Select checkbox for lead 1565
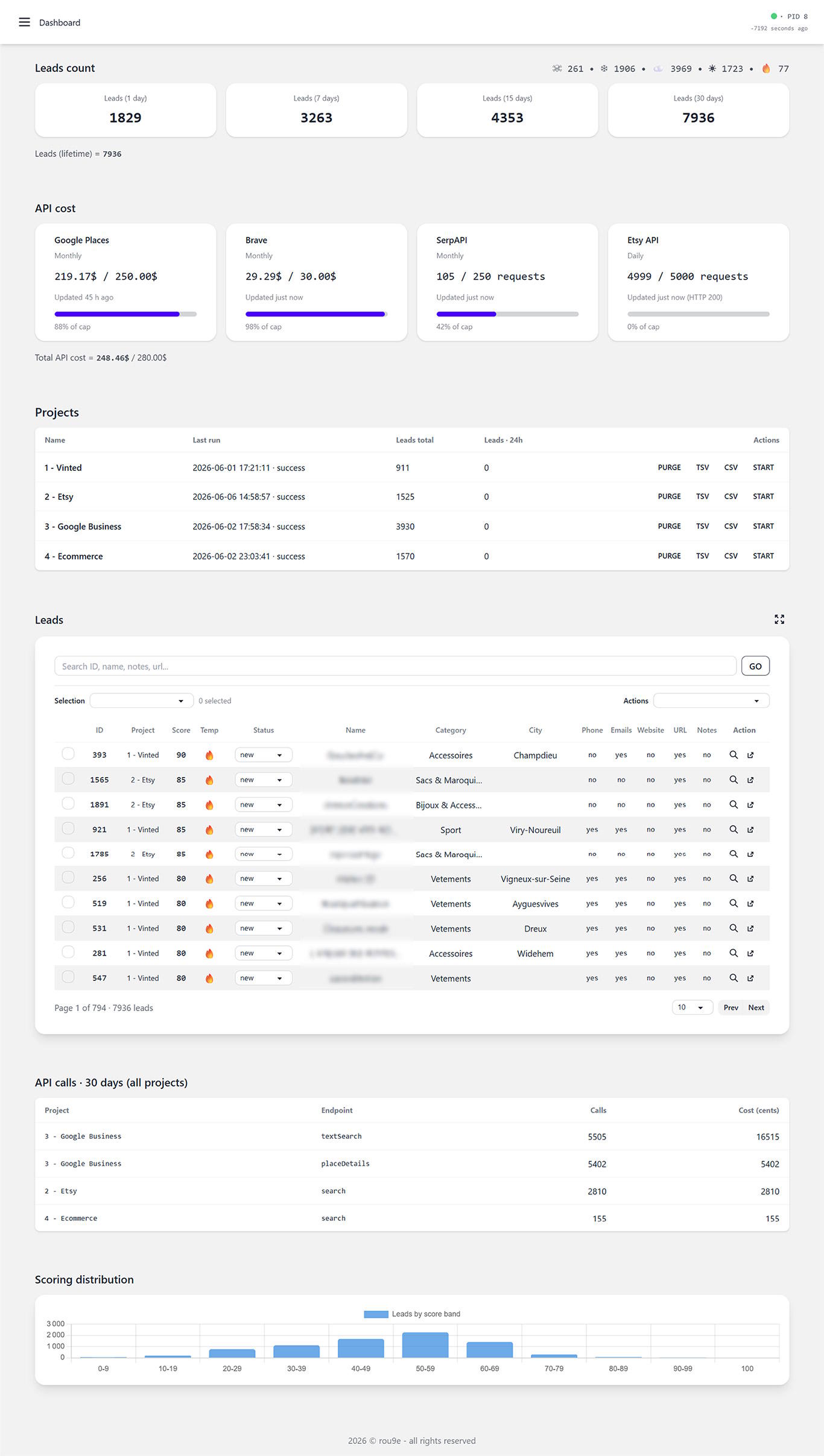This screenshot has height=1456, width=824. pyautogui.click(x=68, y=778)
